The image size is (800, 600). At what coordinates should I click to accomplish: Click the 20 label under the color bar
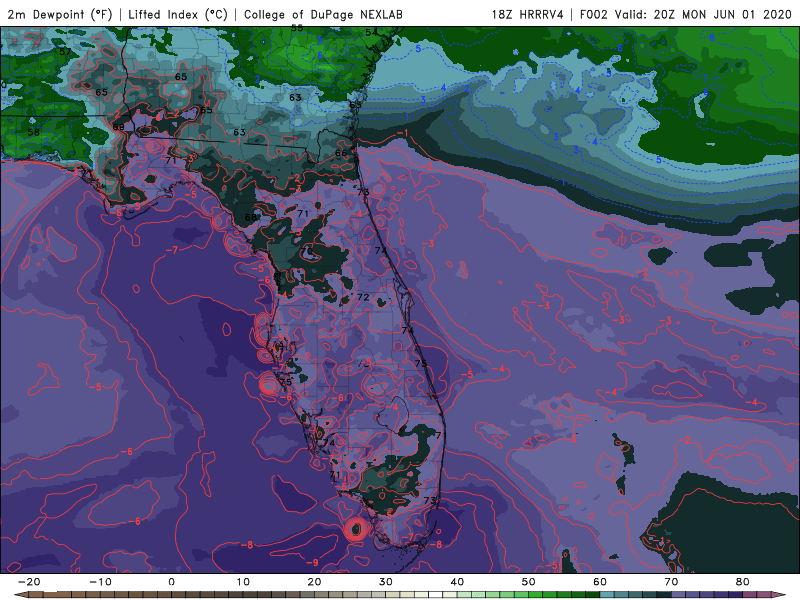pos(314,582)
